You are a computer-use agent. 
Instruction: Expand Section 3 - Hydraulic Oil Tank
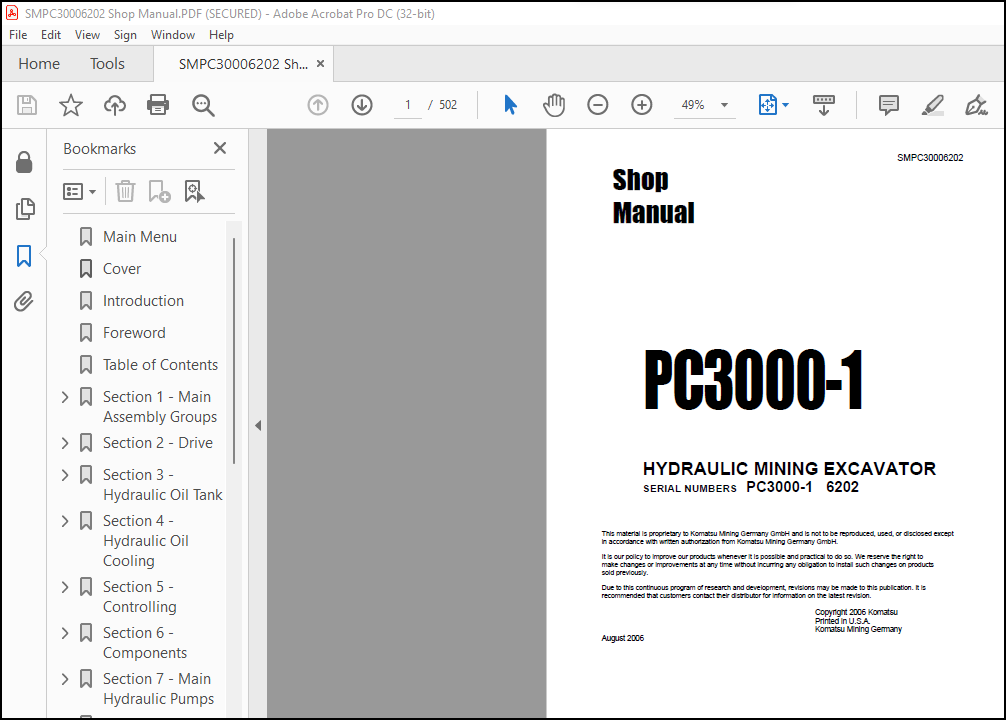[65, 475]
